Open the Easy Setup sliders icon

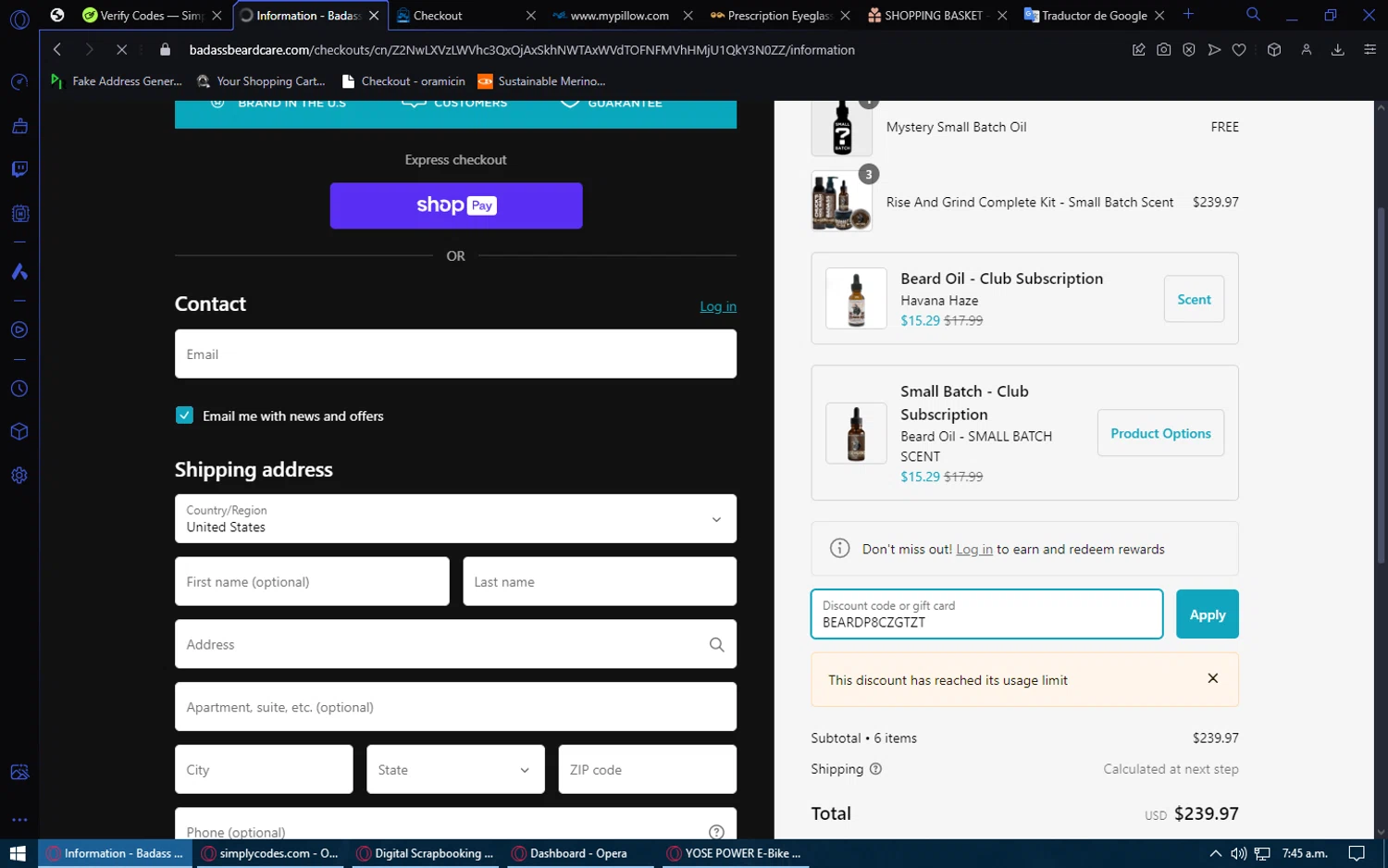click(x=1370, y=50)
